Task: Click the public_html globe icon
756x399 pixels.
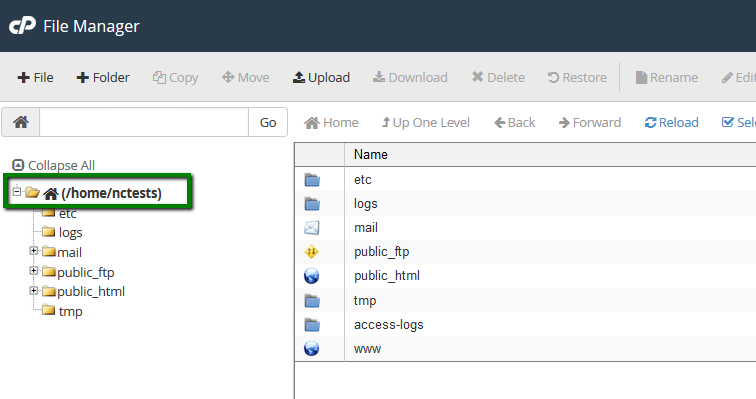Action: click(x=311, y=276)
